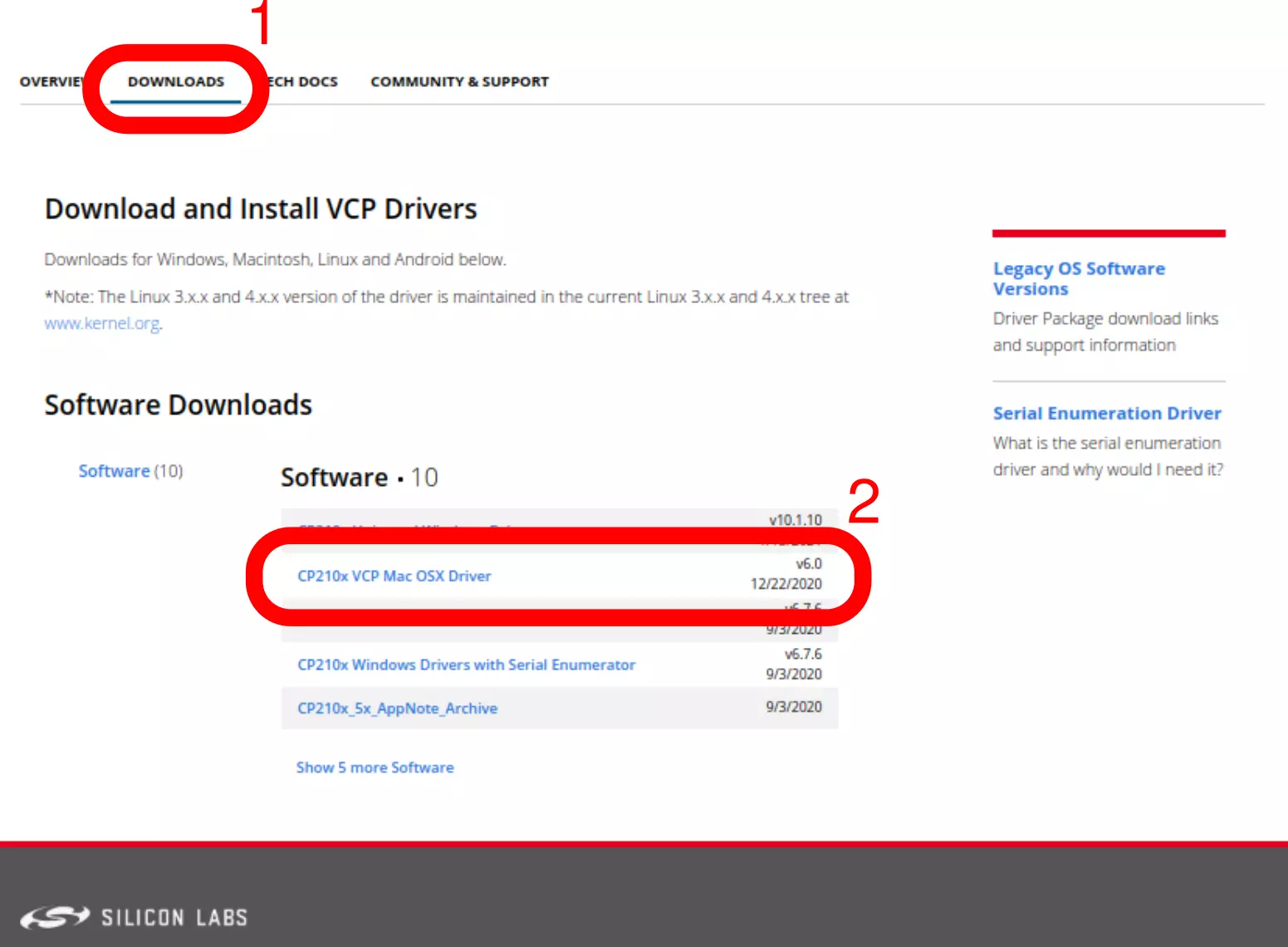Click the 9/3/2020 date in AppNote Archive row

tap(794, 707)
